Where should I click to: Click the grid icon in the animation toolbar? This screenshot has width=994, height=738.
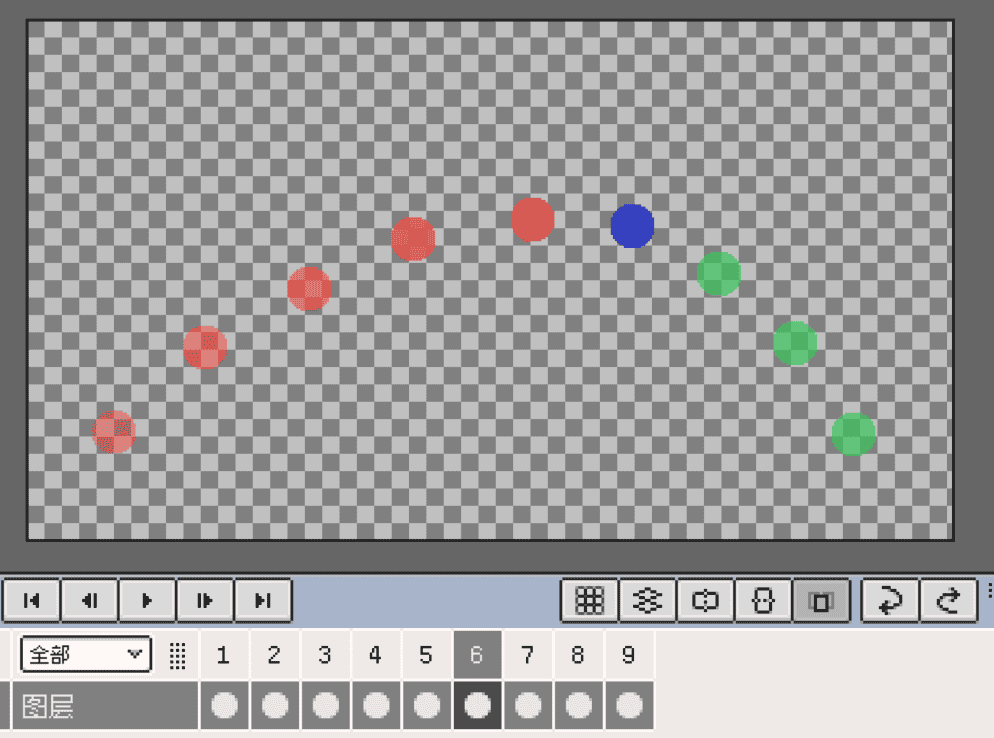[x=590, y=600]
